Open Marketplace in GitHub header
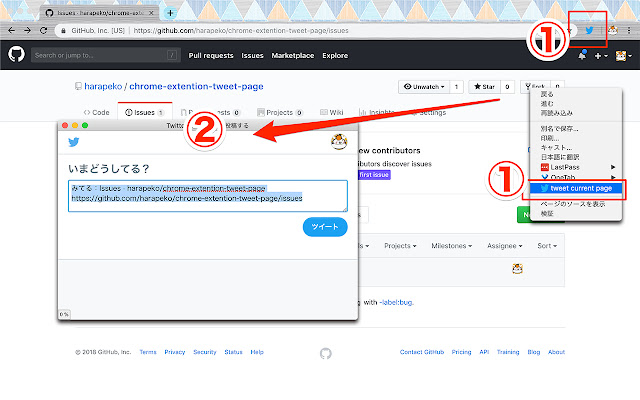The image size is (640, 400). coord(293,56)
